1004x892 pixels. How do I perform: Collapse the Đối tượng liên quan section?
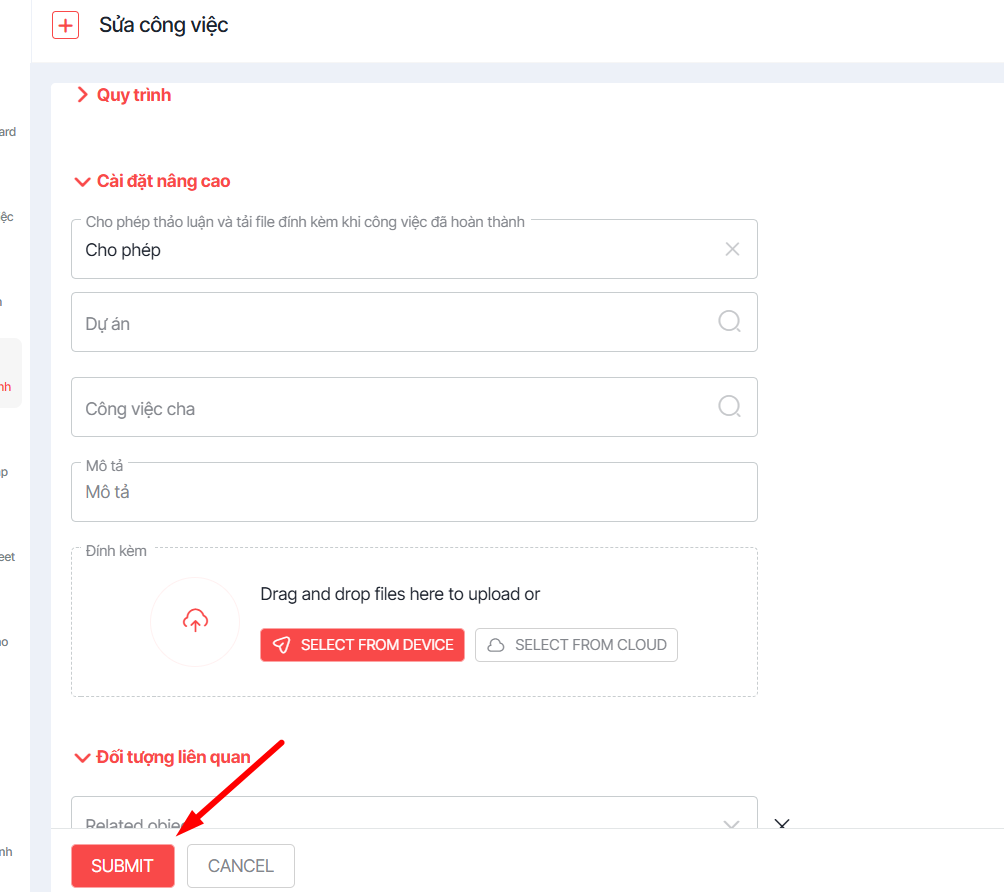point(162,757)
